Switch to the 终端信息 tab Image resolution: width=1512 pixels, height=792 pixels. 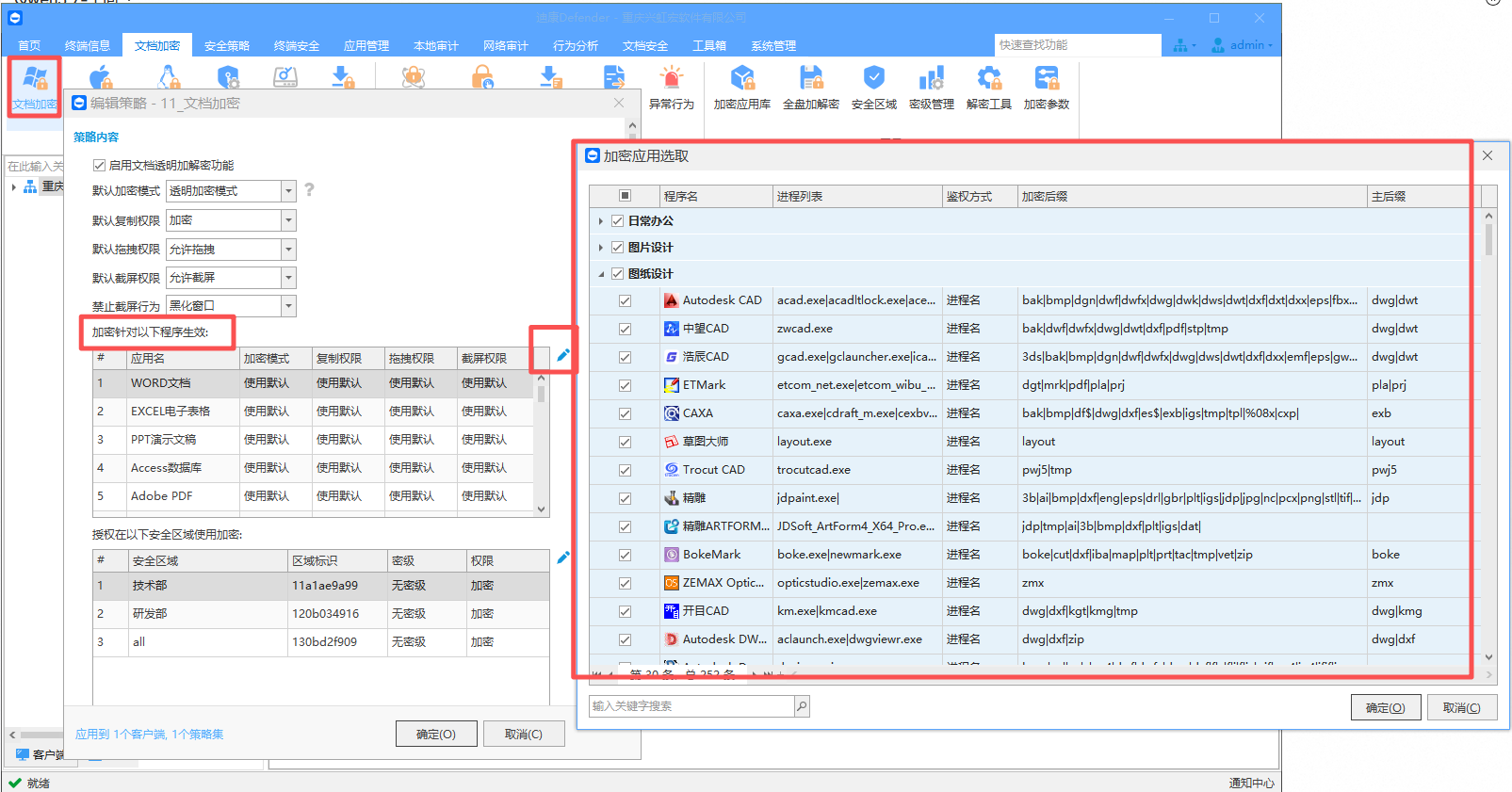(x=88, y=45)
